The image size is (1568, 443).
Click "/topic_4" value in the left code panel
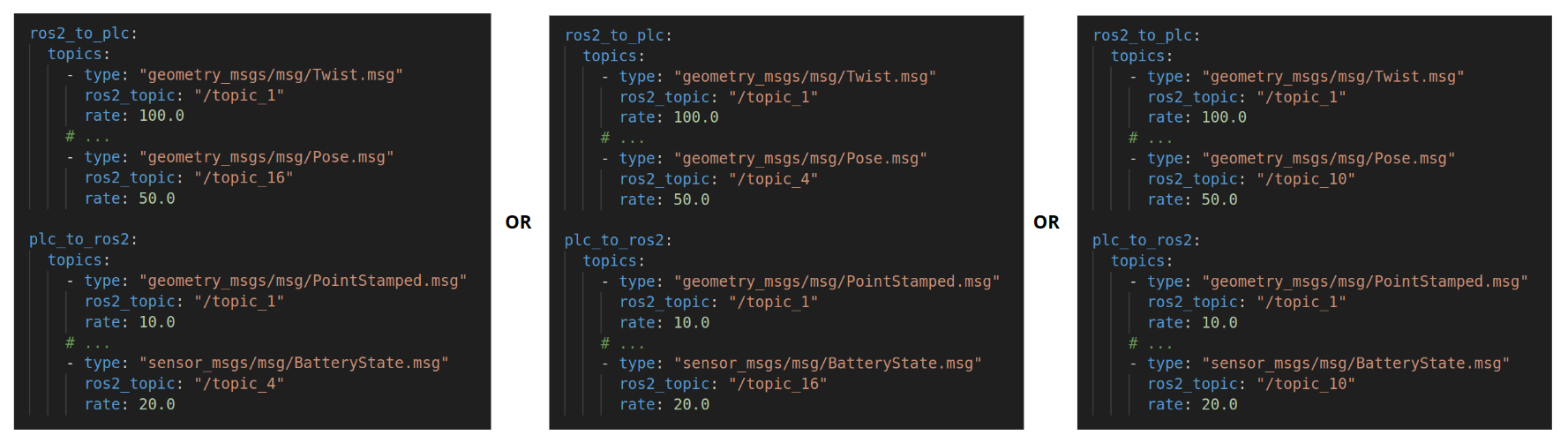tap(239, 384)
